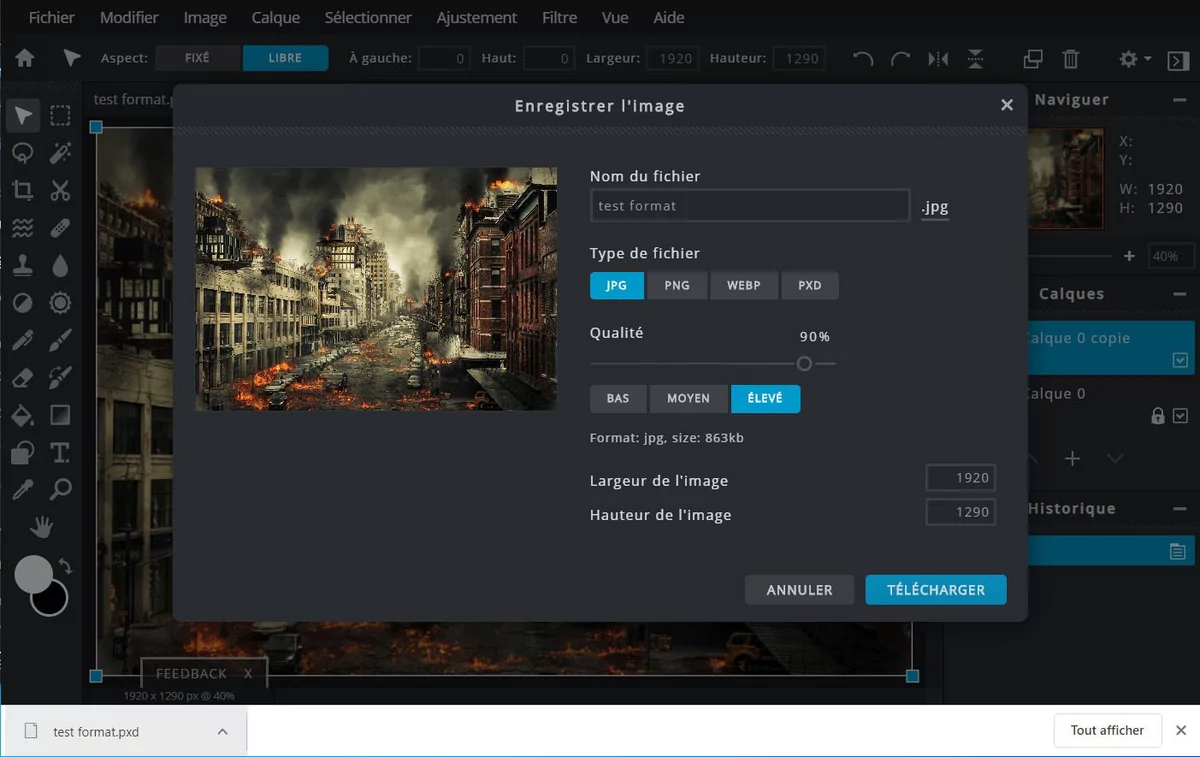Image resolution: width=1200 pixels, height=757 pixels.
Task: Select the Text tool
Action: pyautogui.click(x=60, y=452)
